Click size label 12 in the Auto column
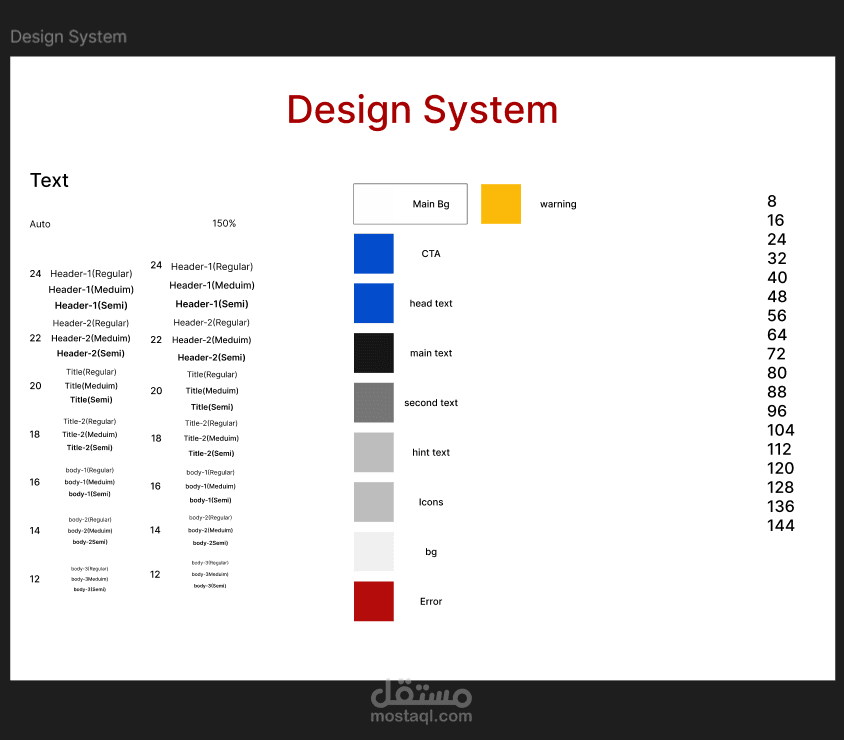This screenshot has width=844, height=740. coord(34,579)
